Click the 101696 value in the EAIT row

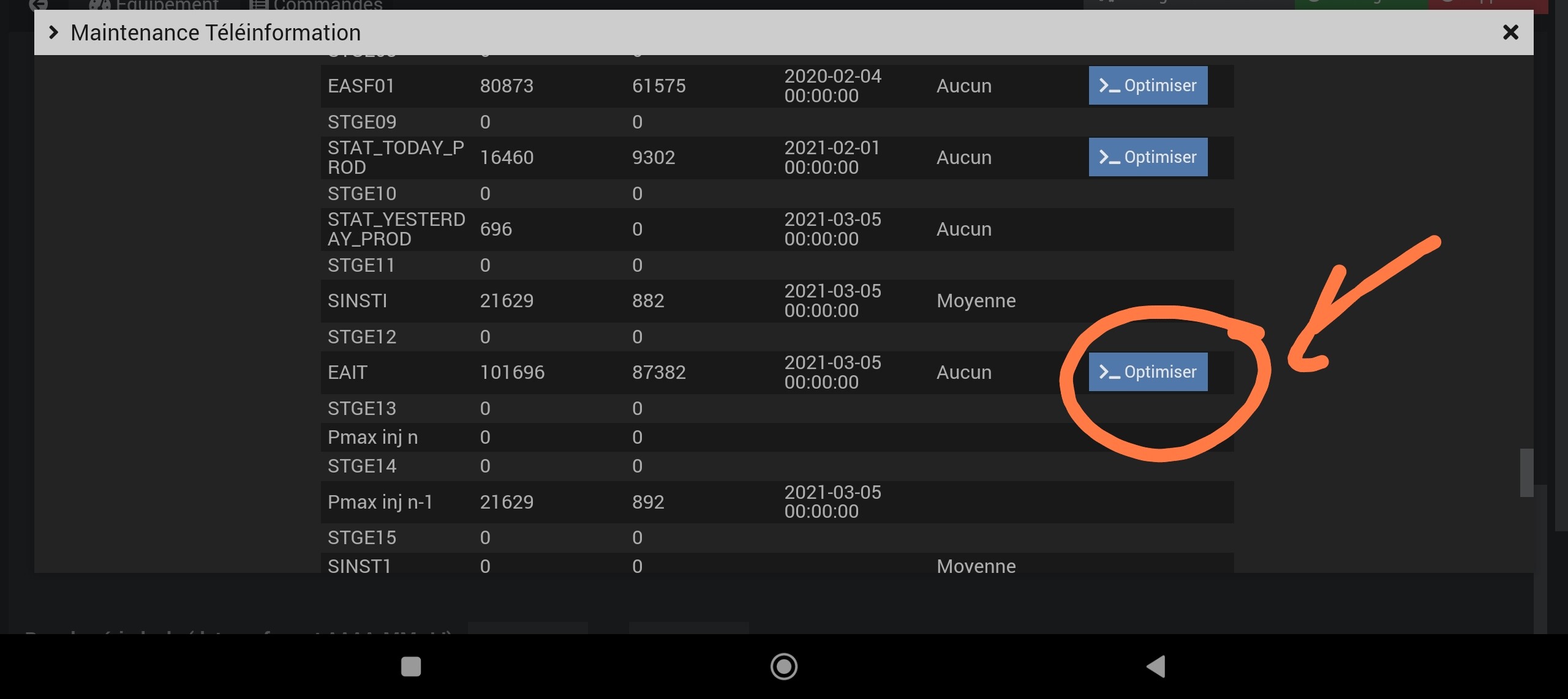tap(512, 372)
